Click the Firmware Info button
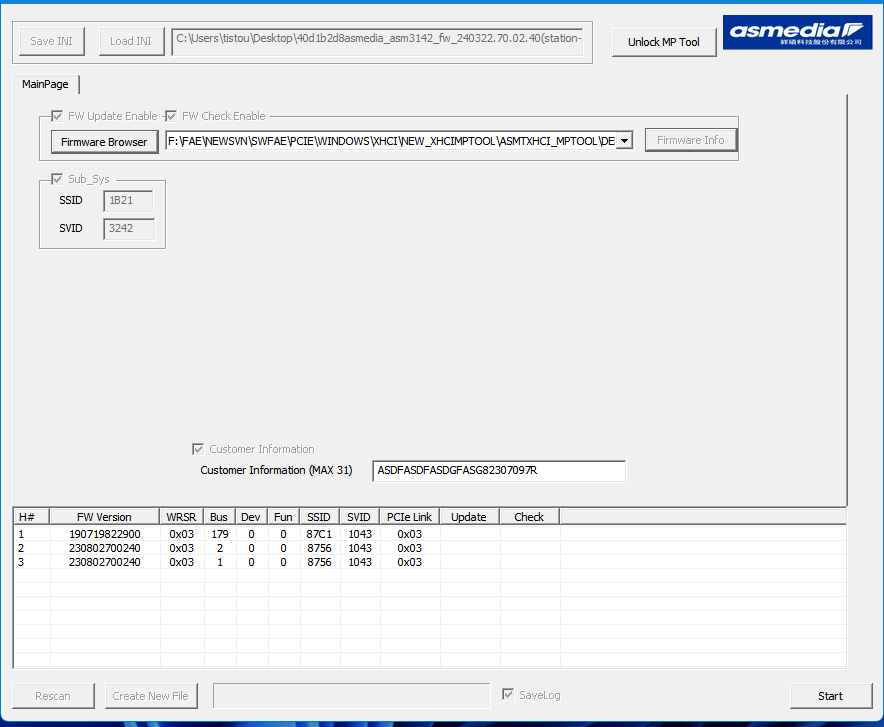884x727 pixels. tap(690, 140)
